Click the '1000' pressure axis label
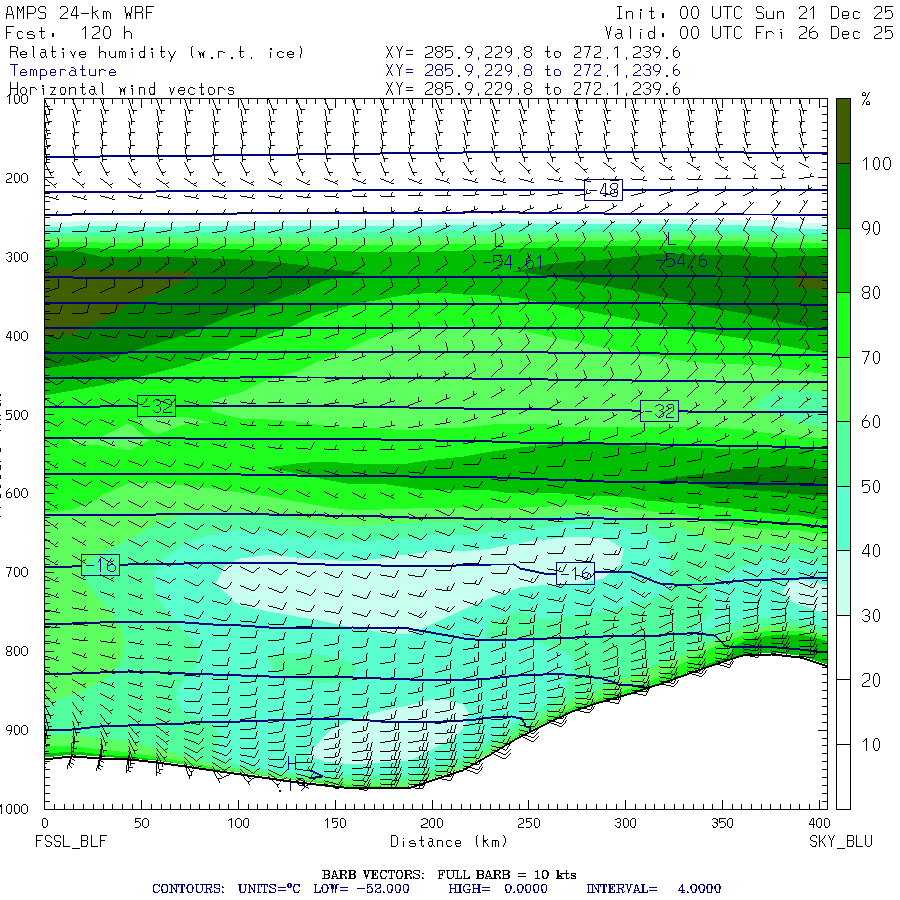The image size is (900, 900). [14, 809]
